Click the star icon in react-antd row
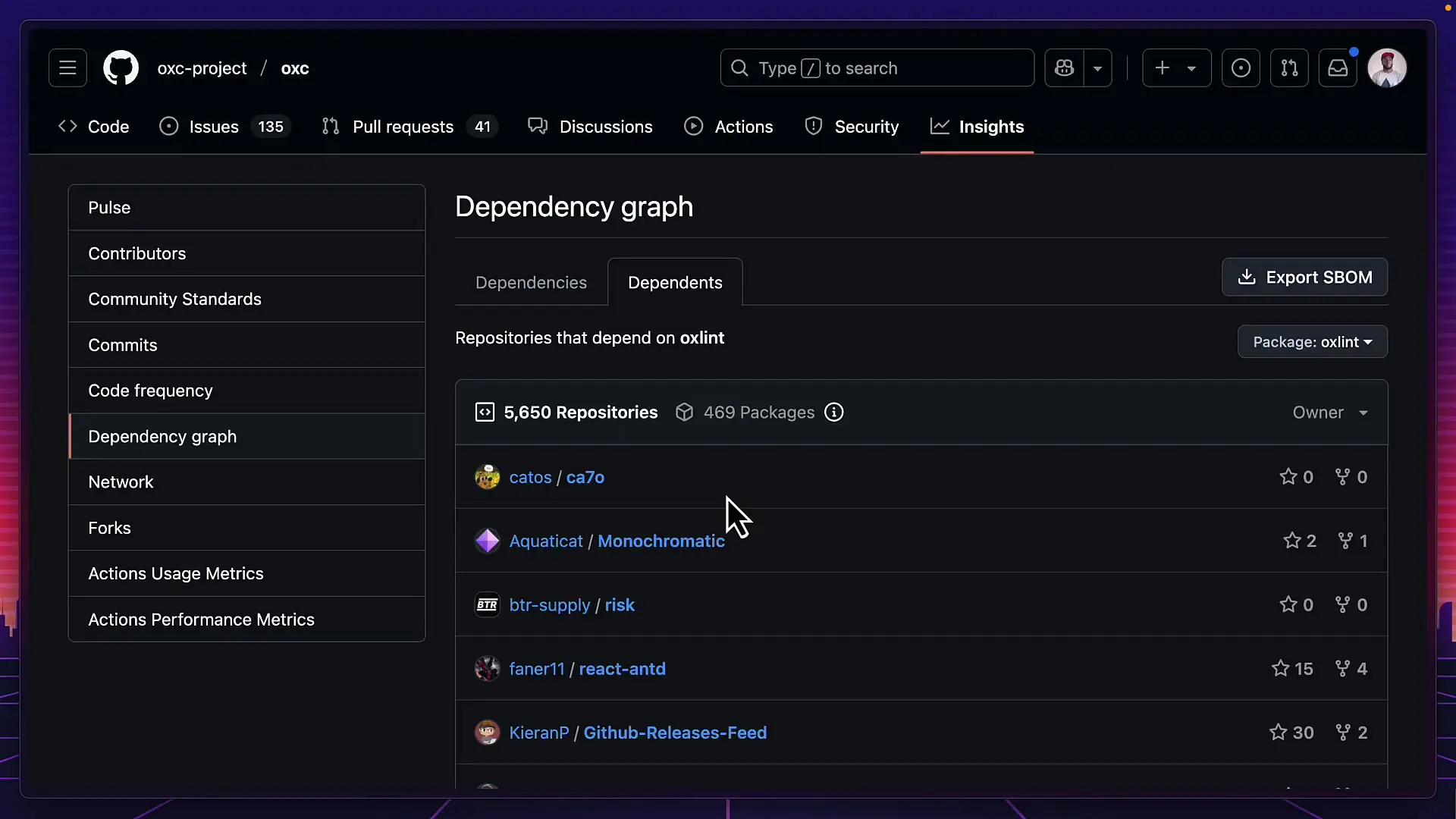Viewport: 1456px width, 819px height. [1280, 668]
